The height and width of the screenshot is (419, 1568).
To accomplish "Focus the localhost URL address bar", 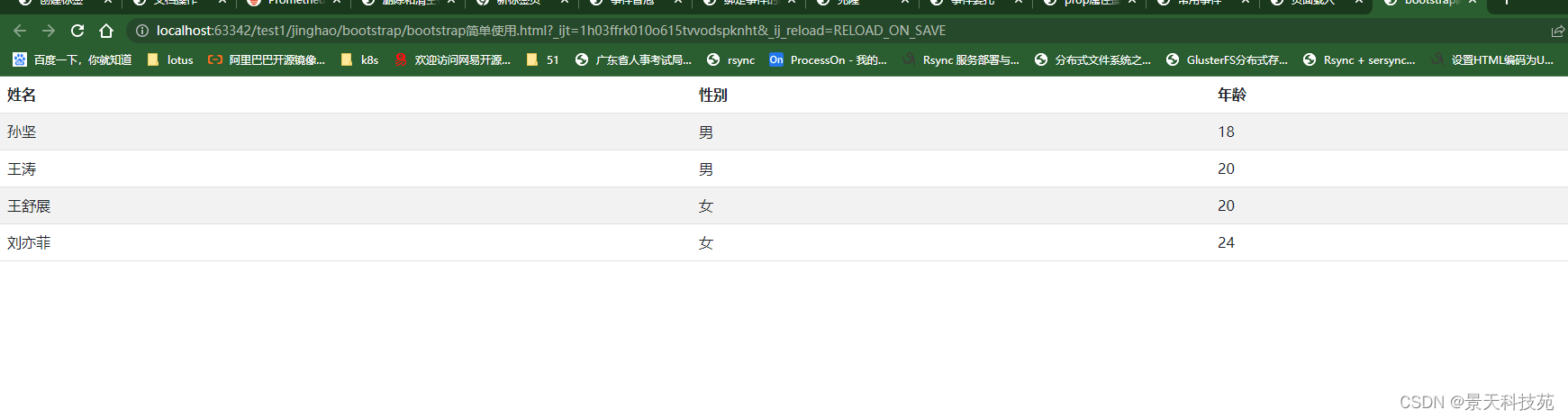I will 550,31.
